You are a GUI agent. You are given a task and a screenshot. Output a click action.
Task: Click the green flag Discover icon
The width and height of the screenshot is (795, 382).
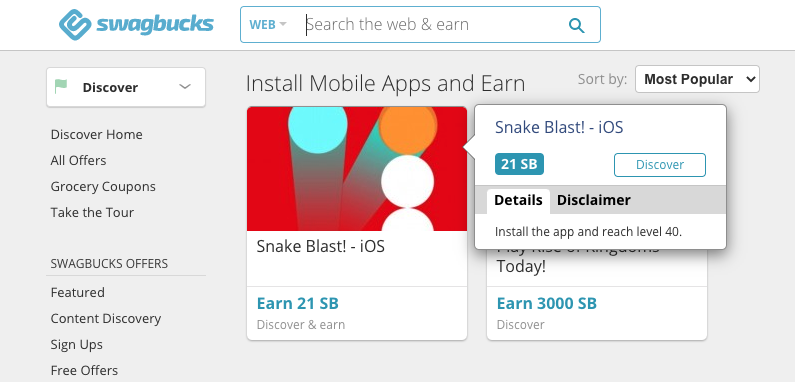pos(61,87)
